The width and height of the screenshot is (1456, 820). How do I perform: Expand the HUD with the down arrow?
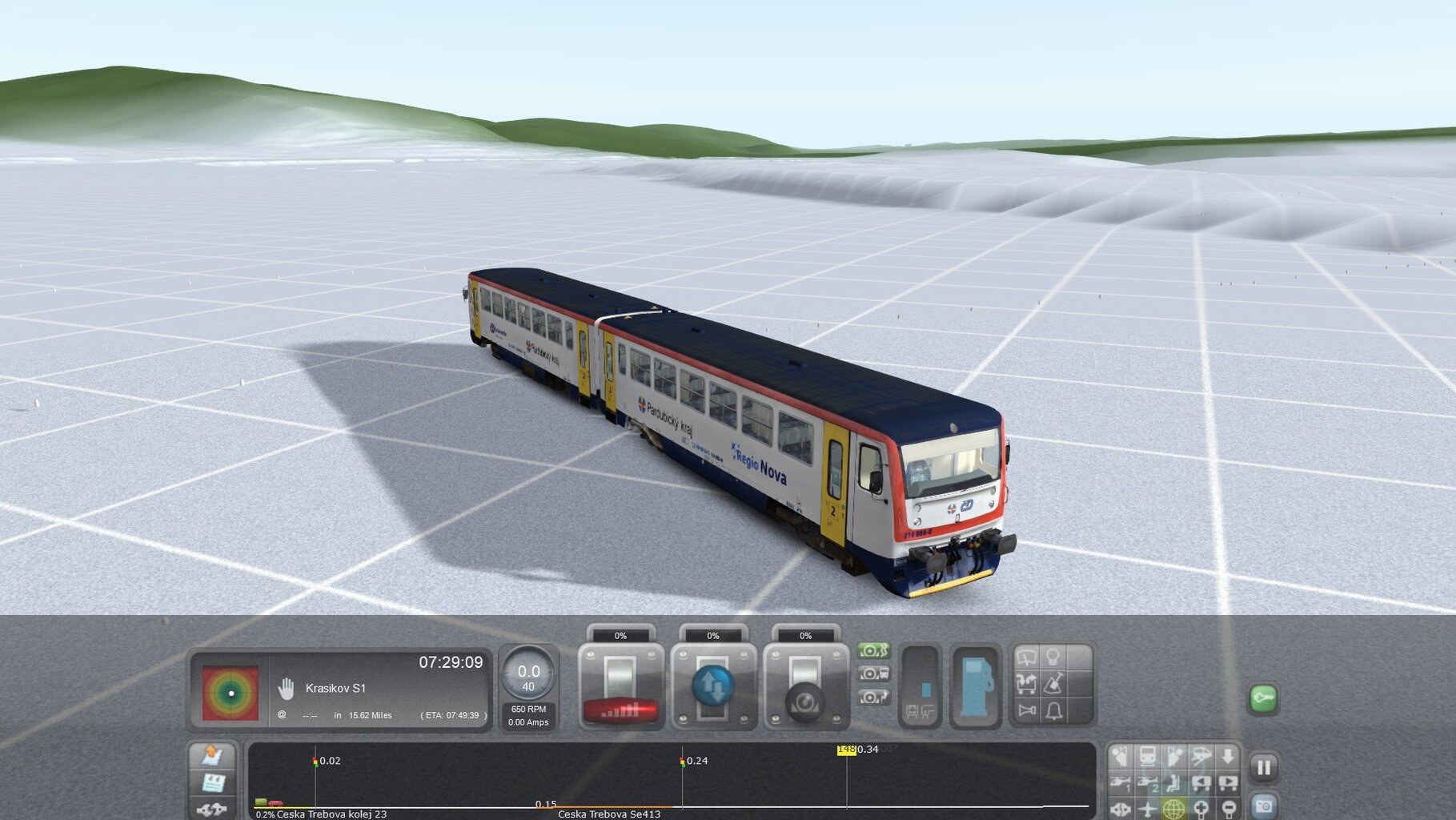(x=1227, y=756)
